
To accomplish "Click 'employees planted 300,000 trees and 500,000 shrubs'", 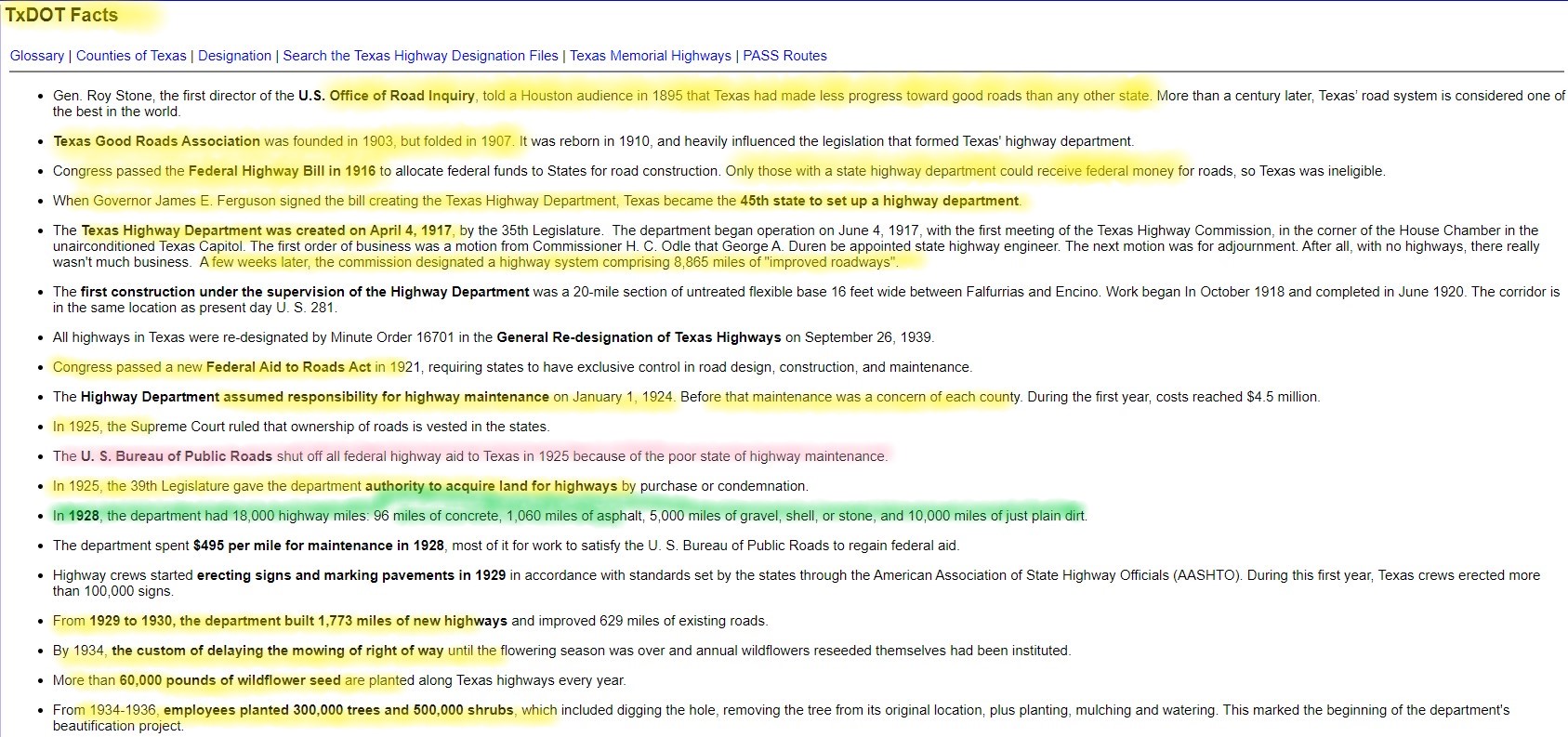I will [x=338, y=710].
